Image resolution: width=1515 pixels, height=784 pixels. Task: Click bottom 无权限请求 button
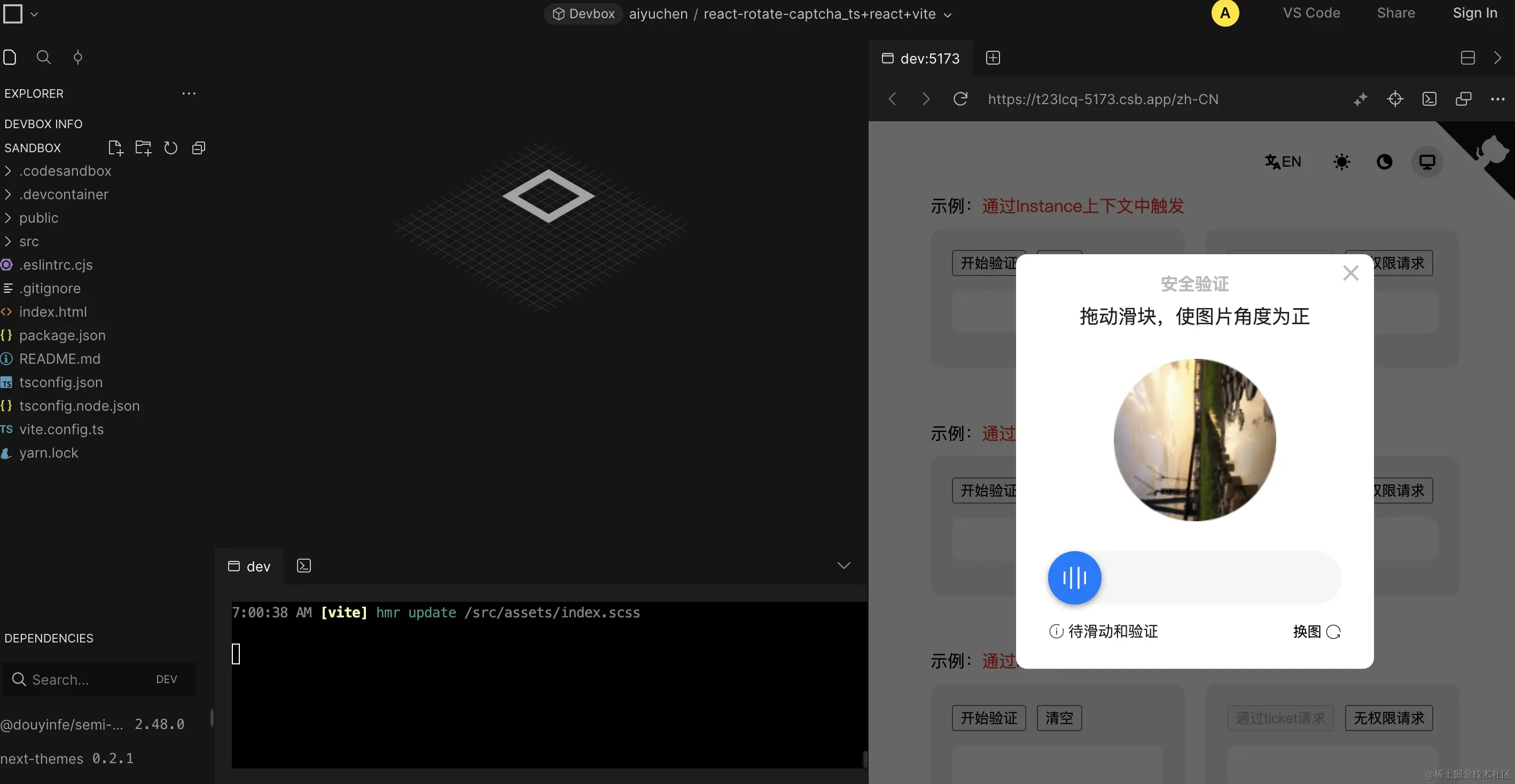coord(1389,718)
